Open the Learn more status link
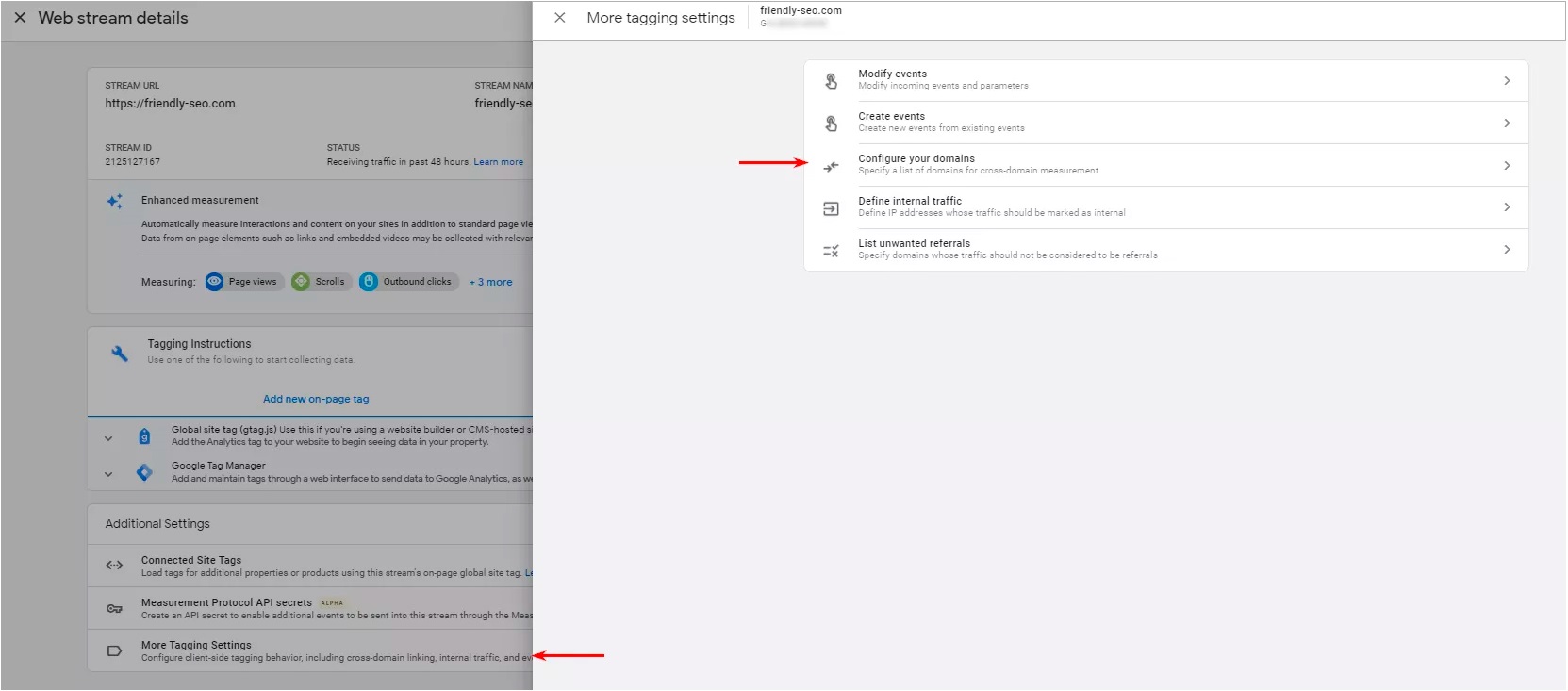Viewport: 1568px width, 691px height. click(499, 162)
